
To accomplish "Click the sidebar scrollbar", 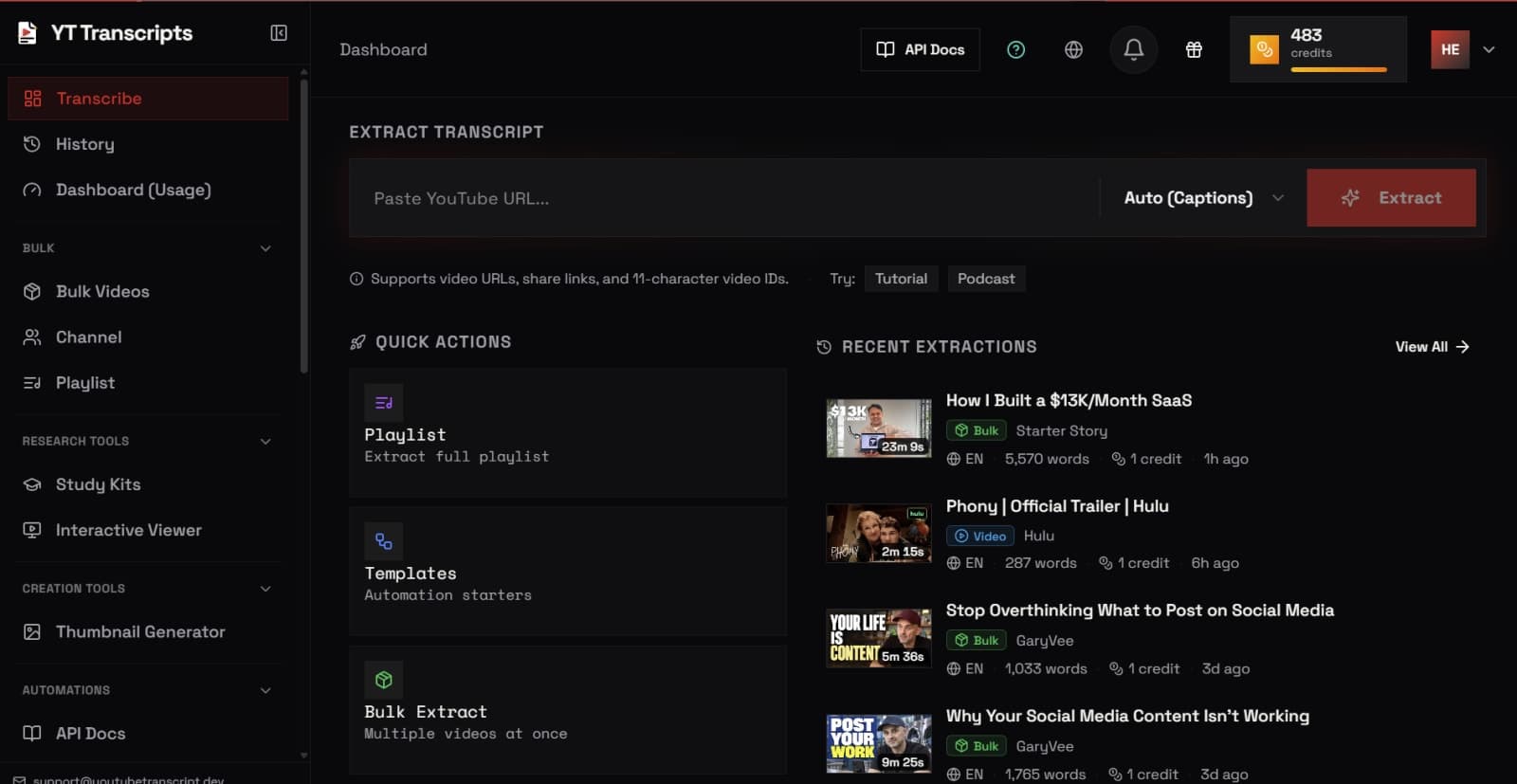I will (x=303, y=228).
